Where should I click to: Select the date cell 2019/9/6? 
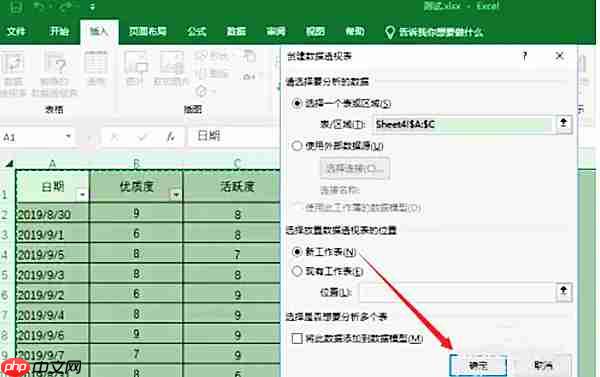pos(53,335)
